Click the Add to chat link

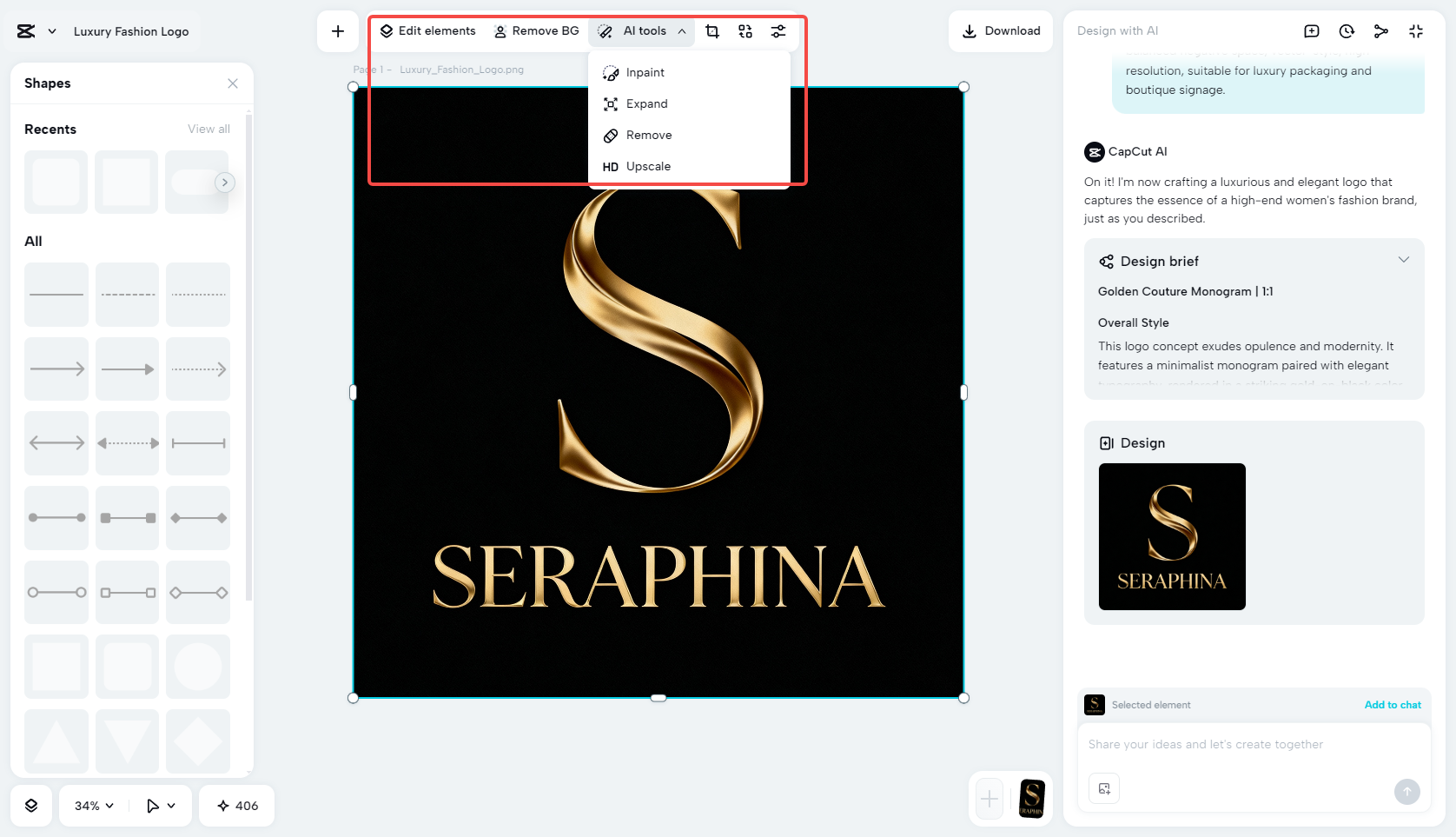pos(1393,705)
